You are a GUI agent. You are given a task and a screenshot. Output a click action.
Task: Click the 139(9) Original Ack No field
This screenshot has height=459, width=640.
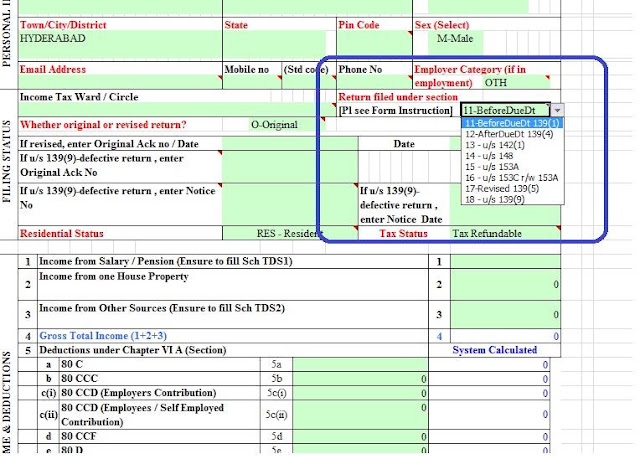(x=290, y=166)
